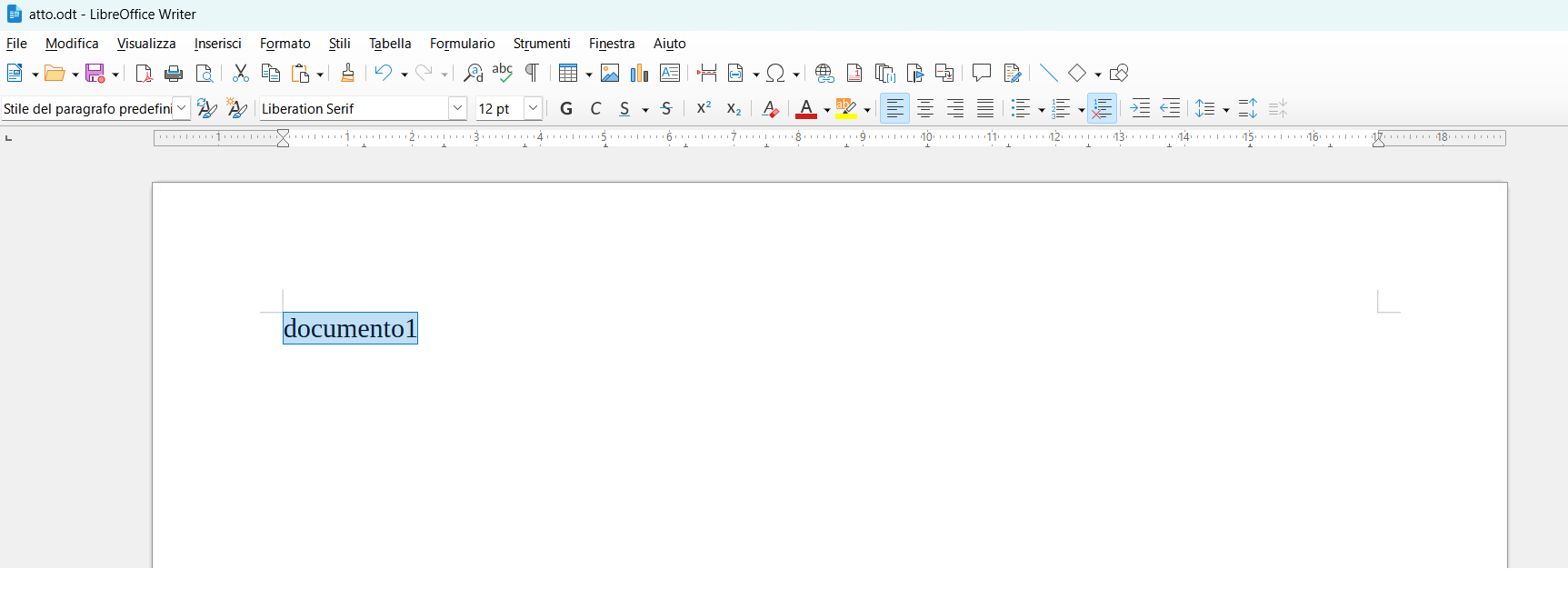Toggle underline S button
The width and height of the screenshot is (1568, 589).
coord(624,108)
